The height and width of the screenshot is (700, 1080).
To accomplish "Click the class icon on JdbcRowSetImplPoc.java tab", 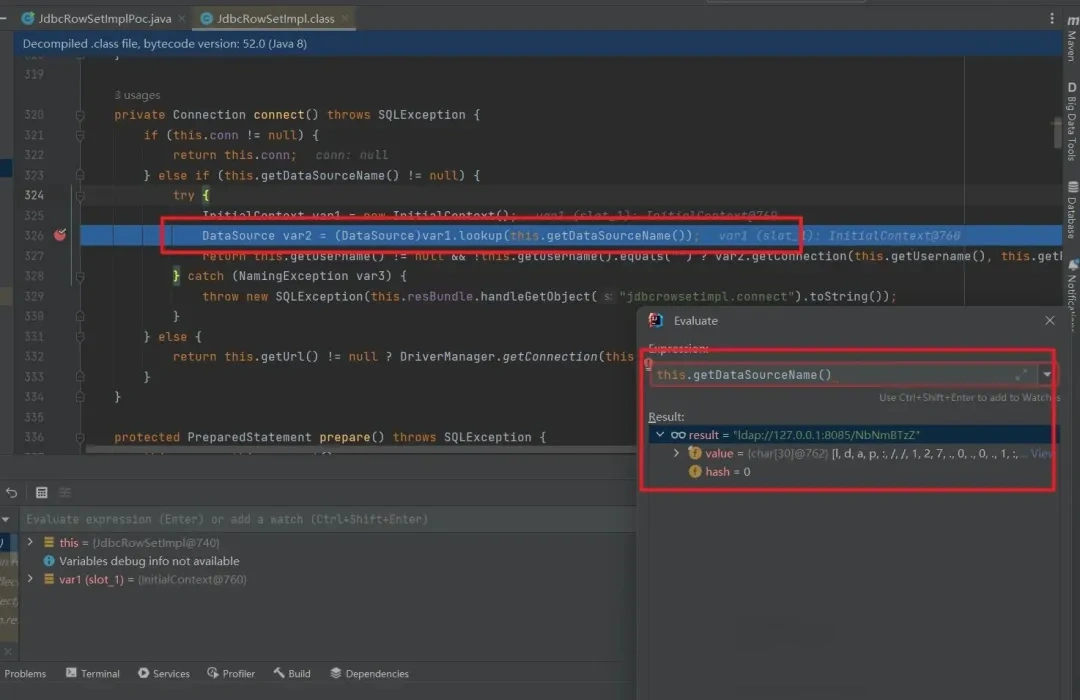I will click(x=28, y=19).
